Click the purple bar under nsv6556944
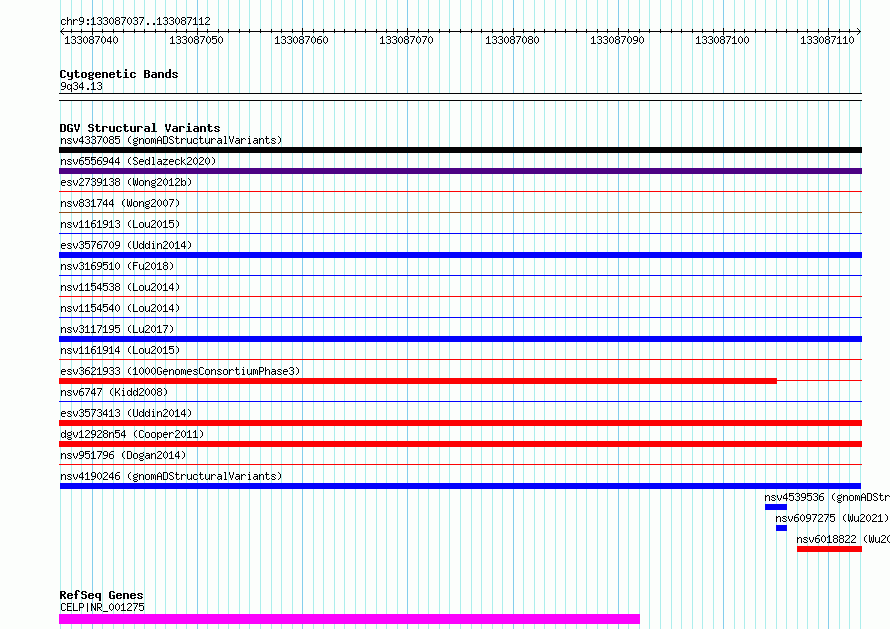This screenshot has height=629, width=890. coord(460,171)
